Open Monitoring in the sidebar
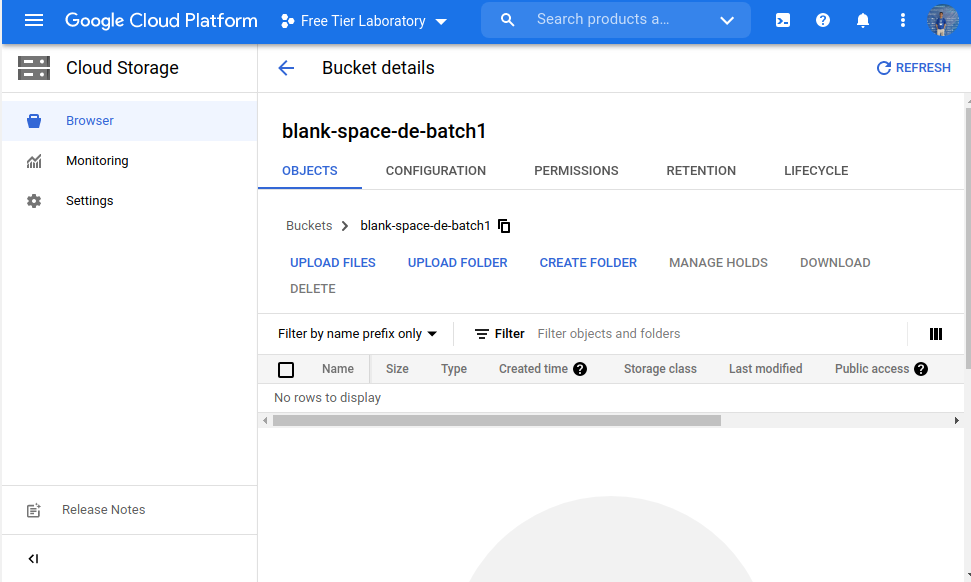The width and height of the screenshot is (971, 582). pyautogui.click(x=129, y=161)
